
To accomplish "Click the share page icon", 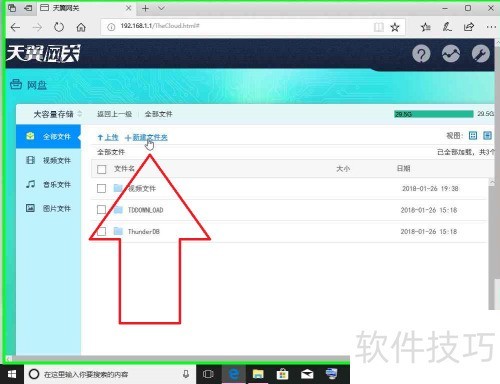I will point(469,27).
